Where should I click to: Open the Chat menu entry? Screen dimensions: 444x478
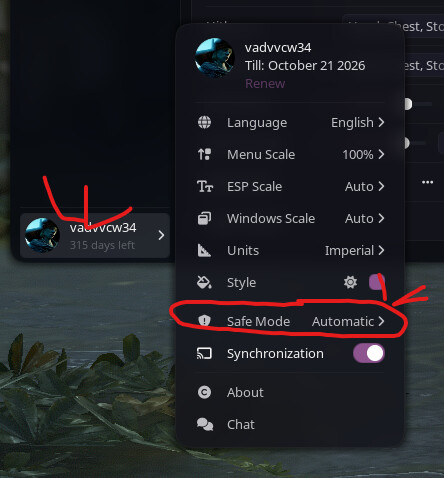click(290, 424)
